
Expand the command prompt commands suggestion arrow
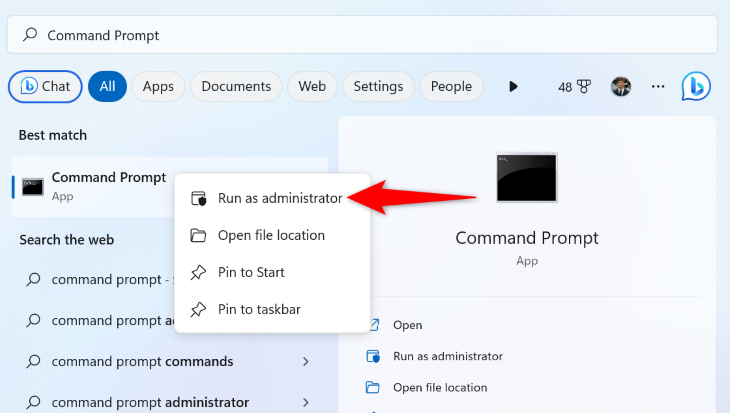click(305, 361)
